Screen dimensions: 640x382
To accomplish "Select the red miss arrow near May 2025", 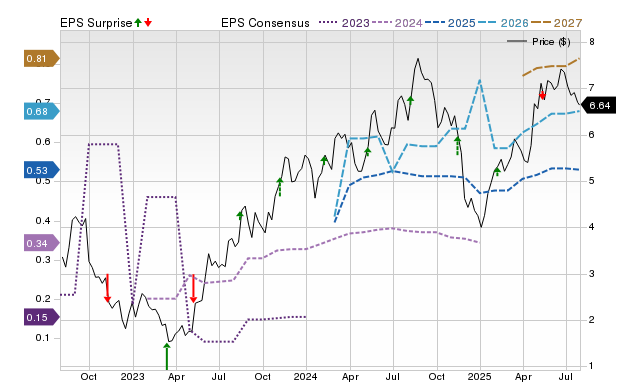I will point(542,96).
